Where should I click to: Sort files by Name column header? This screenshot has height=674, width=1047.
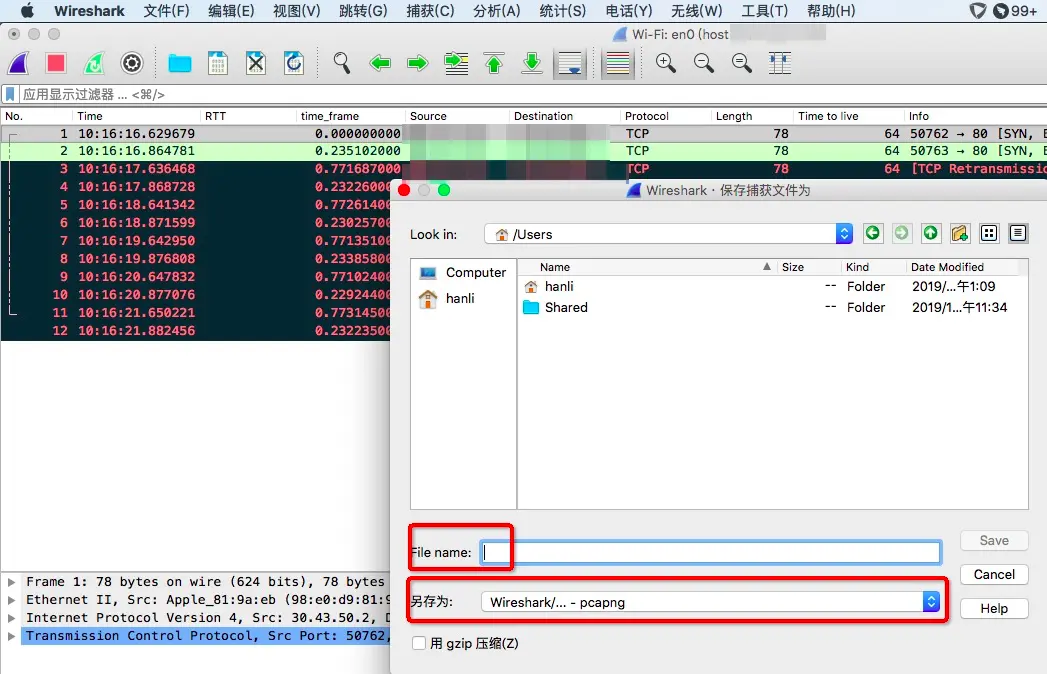[x=646, y=267]
